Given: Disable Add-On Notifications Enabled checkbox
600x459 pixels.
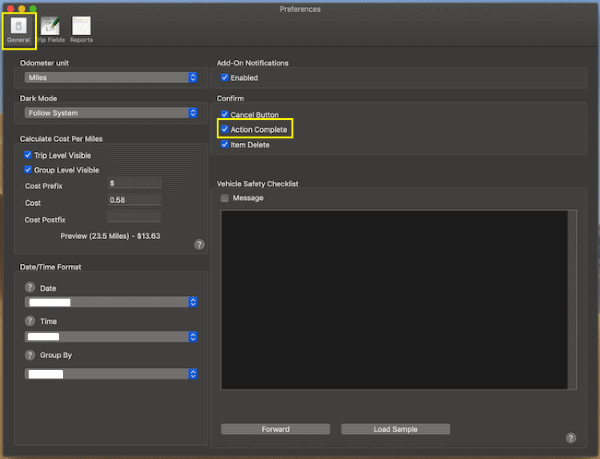Looking at the screenshot, I should click(x=225, y=77).
